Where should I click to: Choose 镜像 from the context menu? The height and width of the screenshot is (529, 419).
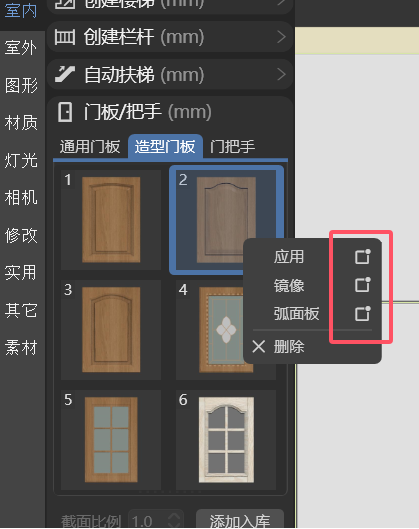point(289,285)
